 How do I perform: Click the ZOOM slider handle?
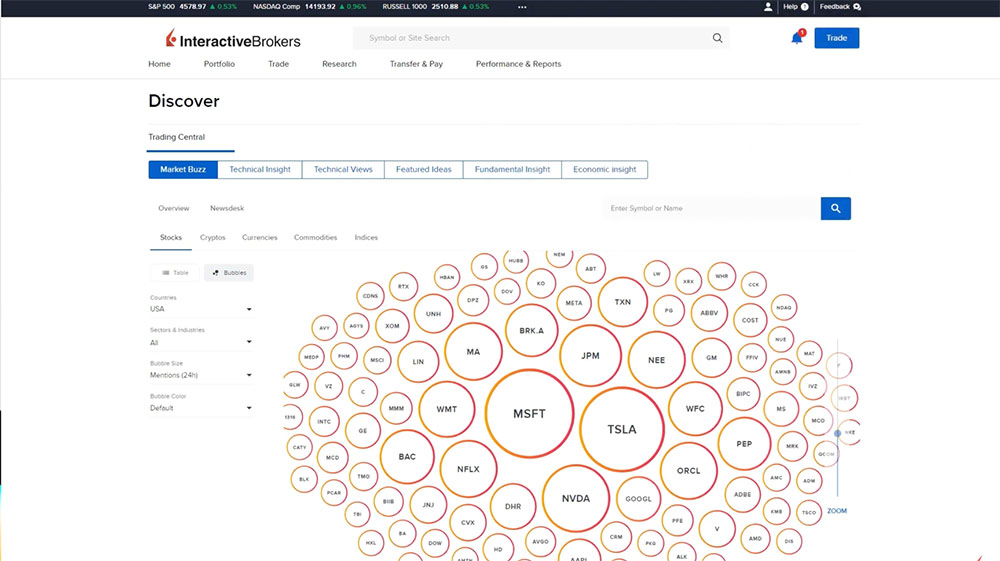point(837,434)
